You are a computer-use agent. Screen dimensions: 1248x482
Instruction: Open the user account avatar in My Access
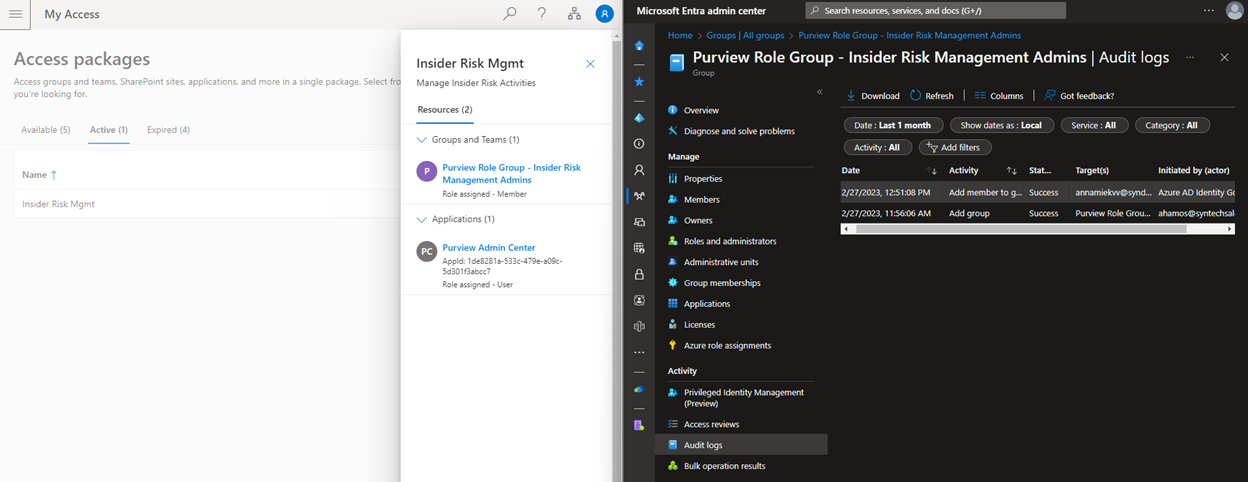[604, 14]
